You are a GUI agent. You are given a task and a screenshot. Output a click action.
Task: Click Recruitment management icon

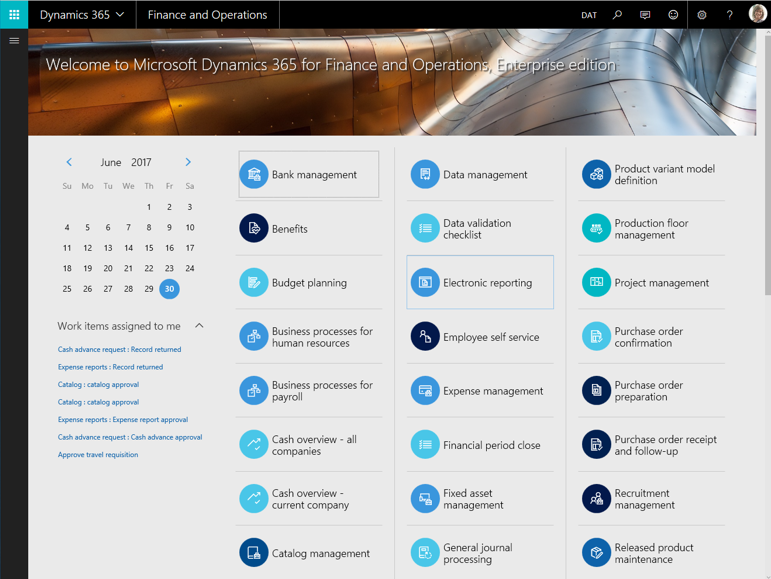pyautogui.click(x=596, y=498)
